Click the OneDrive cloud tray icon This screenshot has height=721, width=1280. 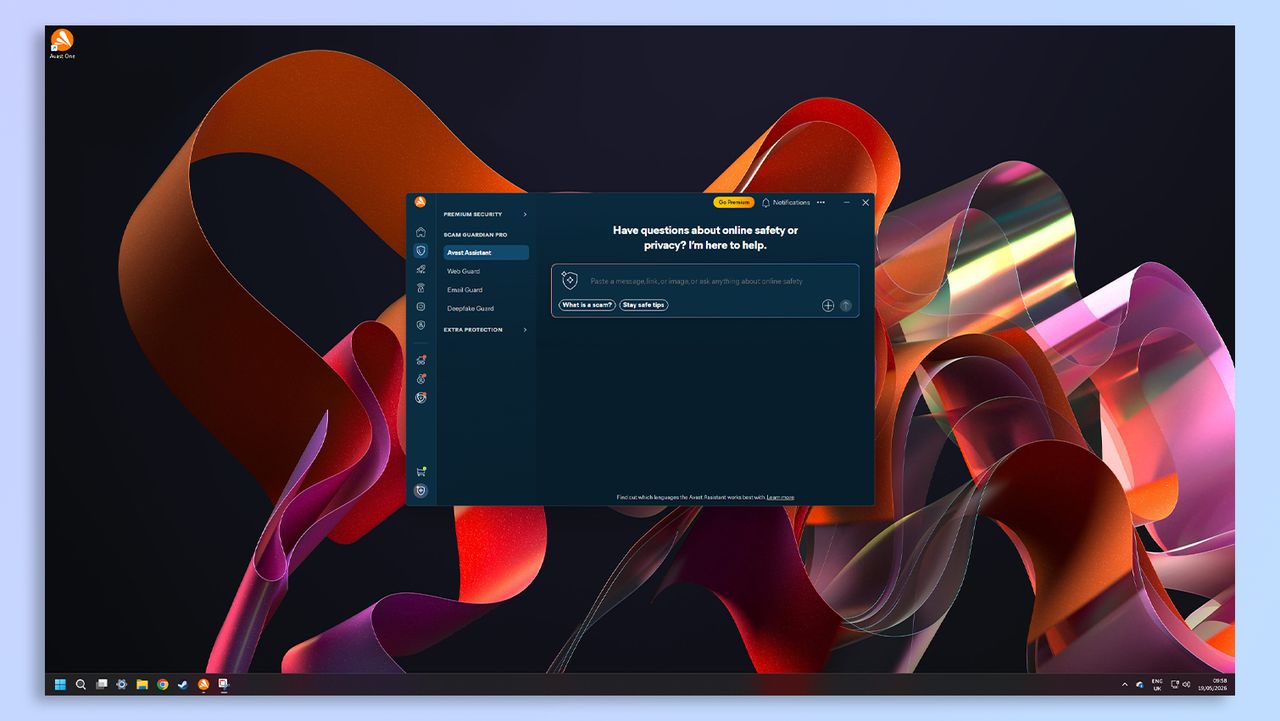(x=1139, y=684)
